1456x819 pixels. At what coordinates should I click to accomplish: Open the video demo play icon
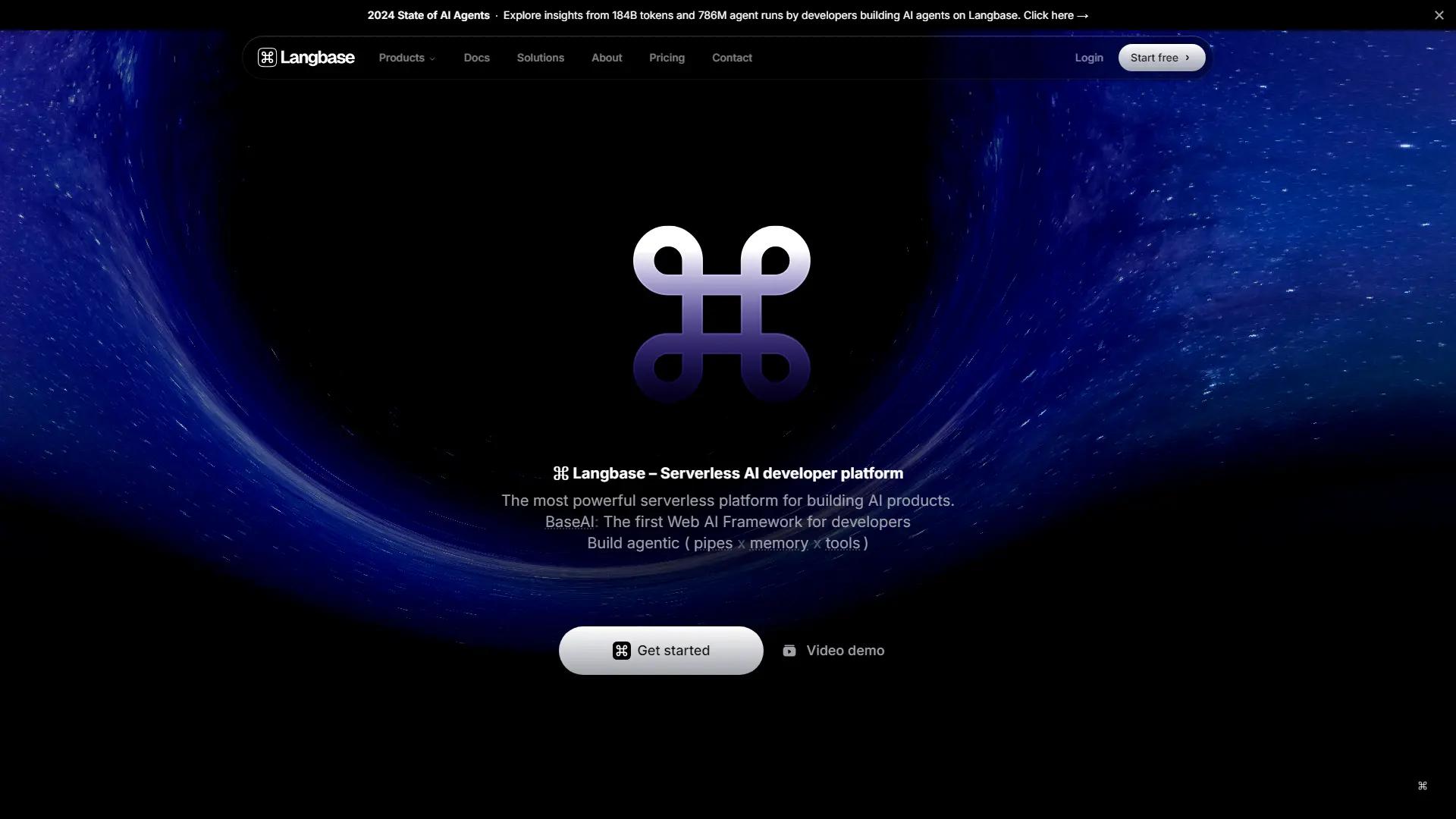point(789,650)
